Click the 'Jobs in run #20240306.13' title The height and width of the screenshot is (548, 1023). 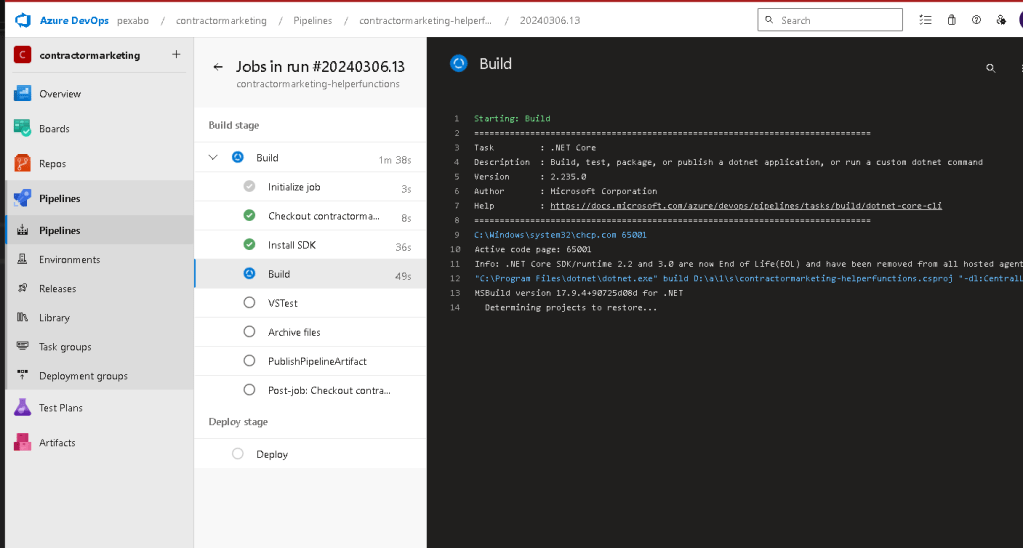click(320, 67)
